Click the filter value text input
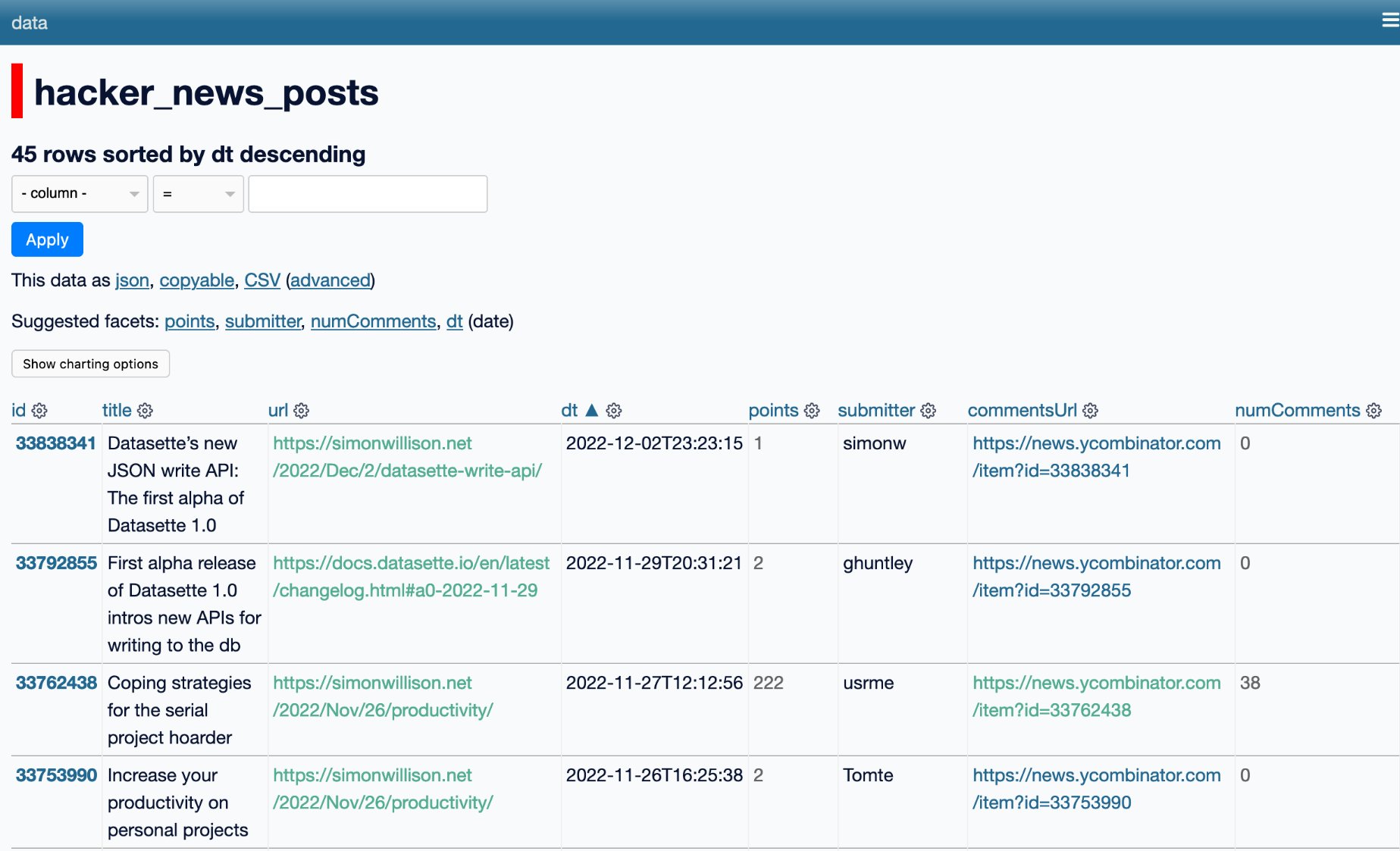Image resolution: width=1400 pixels, height=851 pixels. point(368,194)
